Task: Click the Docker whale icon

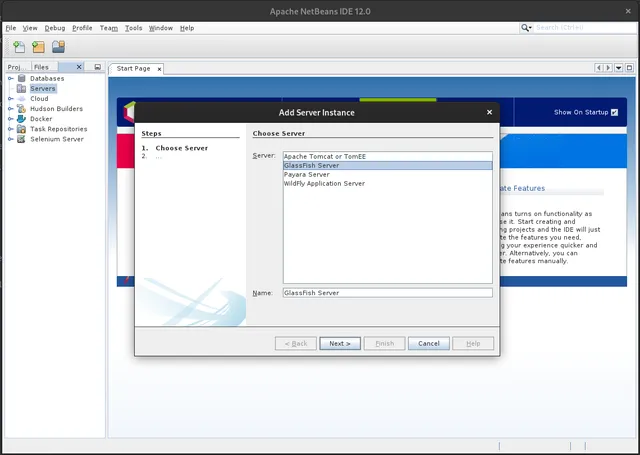Action: 21,119
